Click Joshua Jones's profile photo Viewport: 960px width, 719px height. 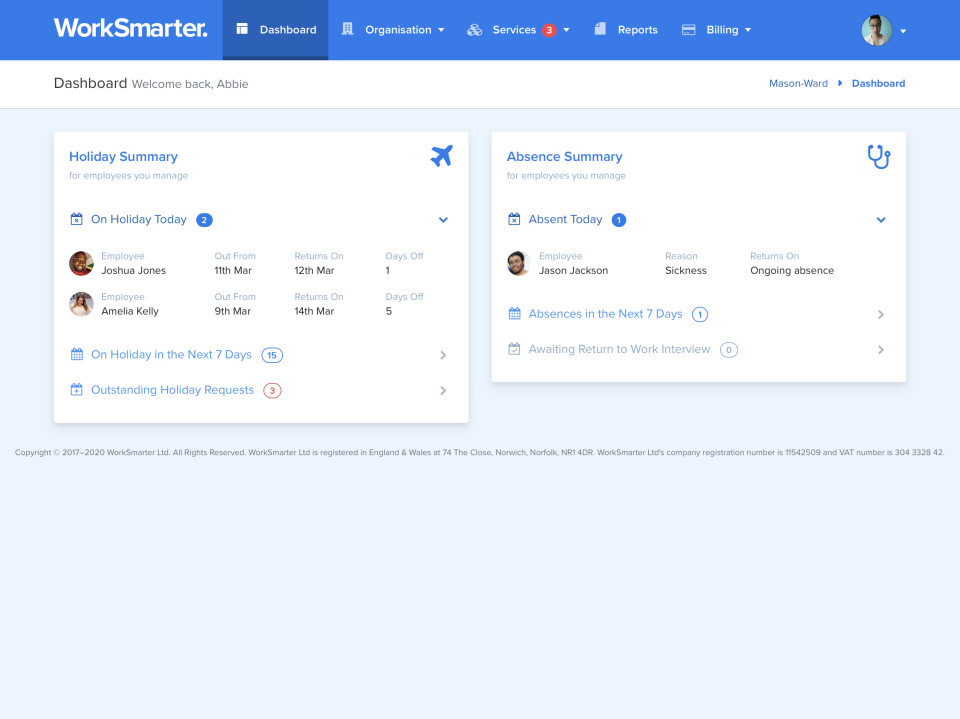click(81, 262)
